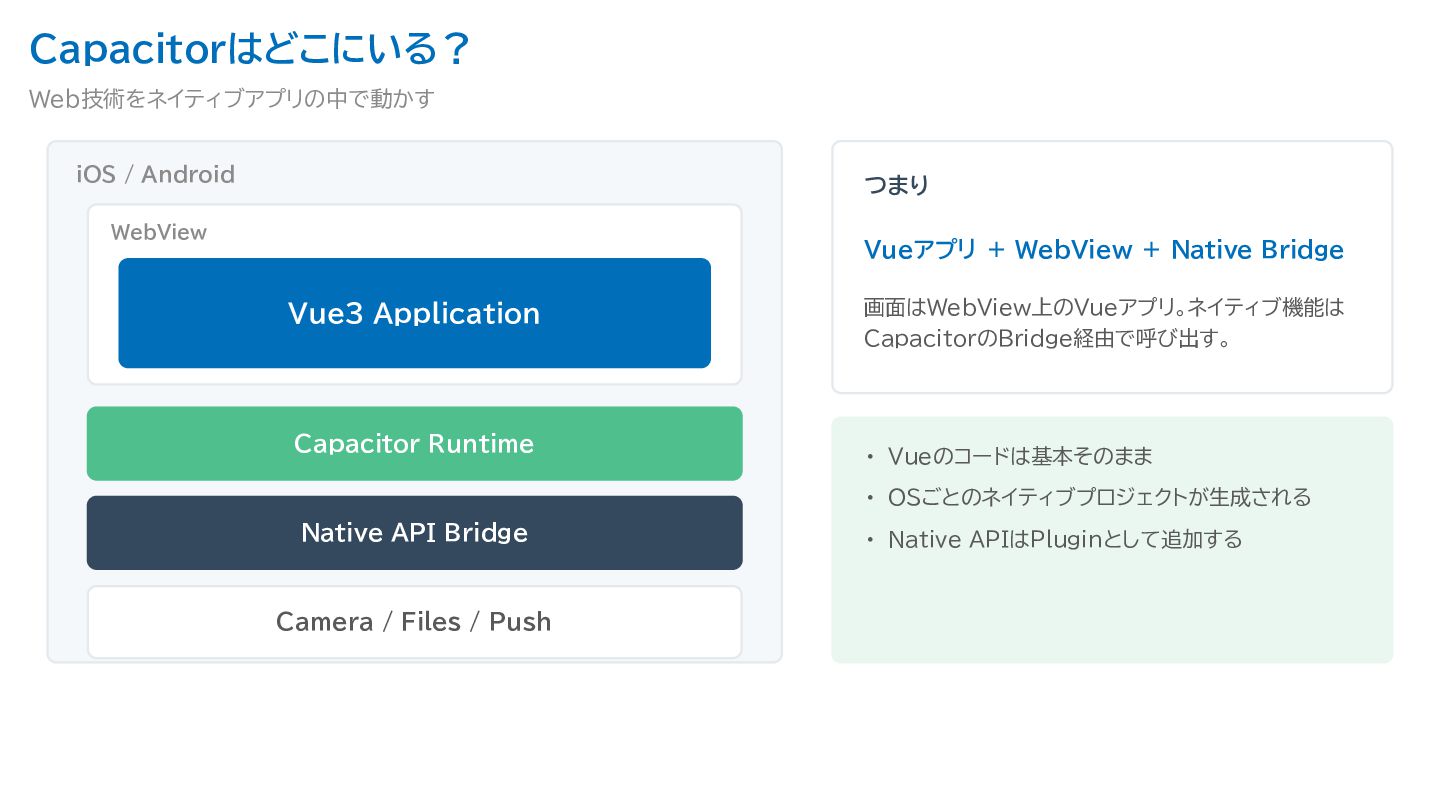
Task: Click the first bullet dot before Vueのコード
Action: pyautogui.click(x=869, y=457)
